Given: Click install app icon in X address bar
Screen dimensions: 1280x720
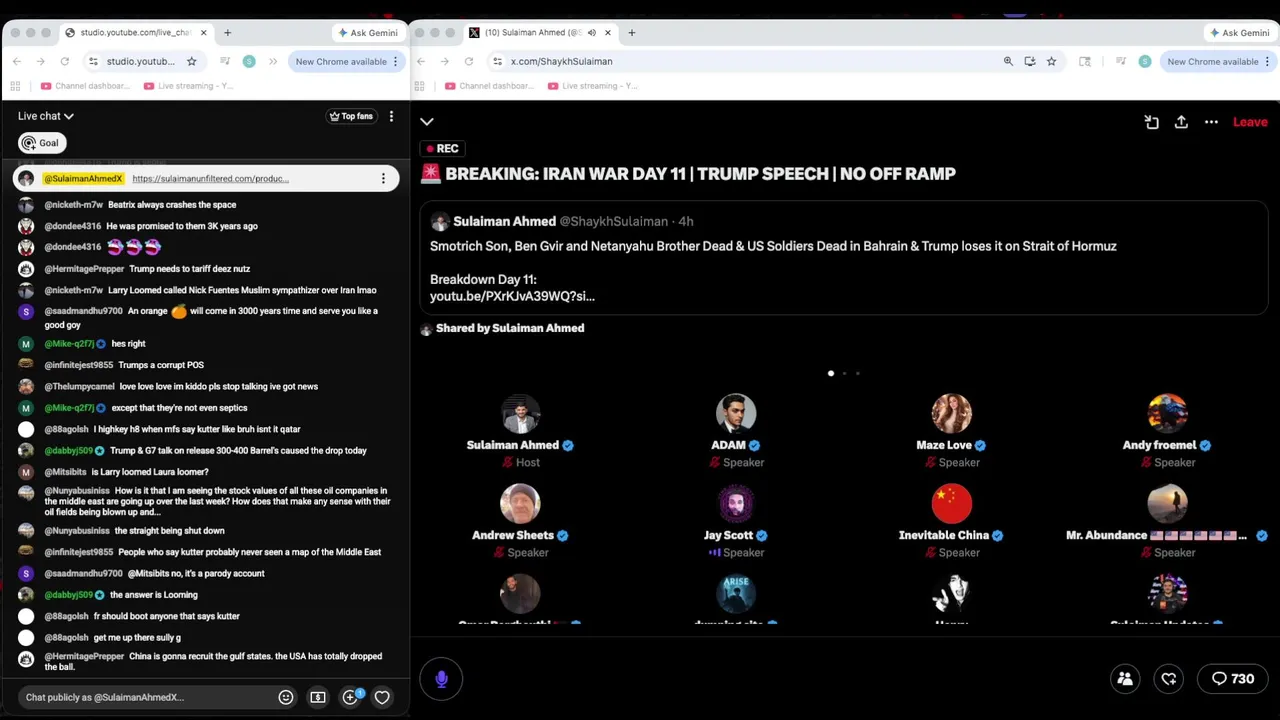Looking at the screenshot, I should [x=1030, y=61].
